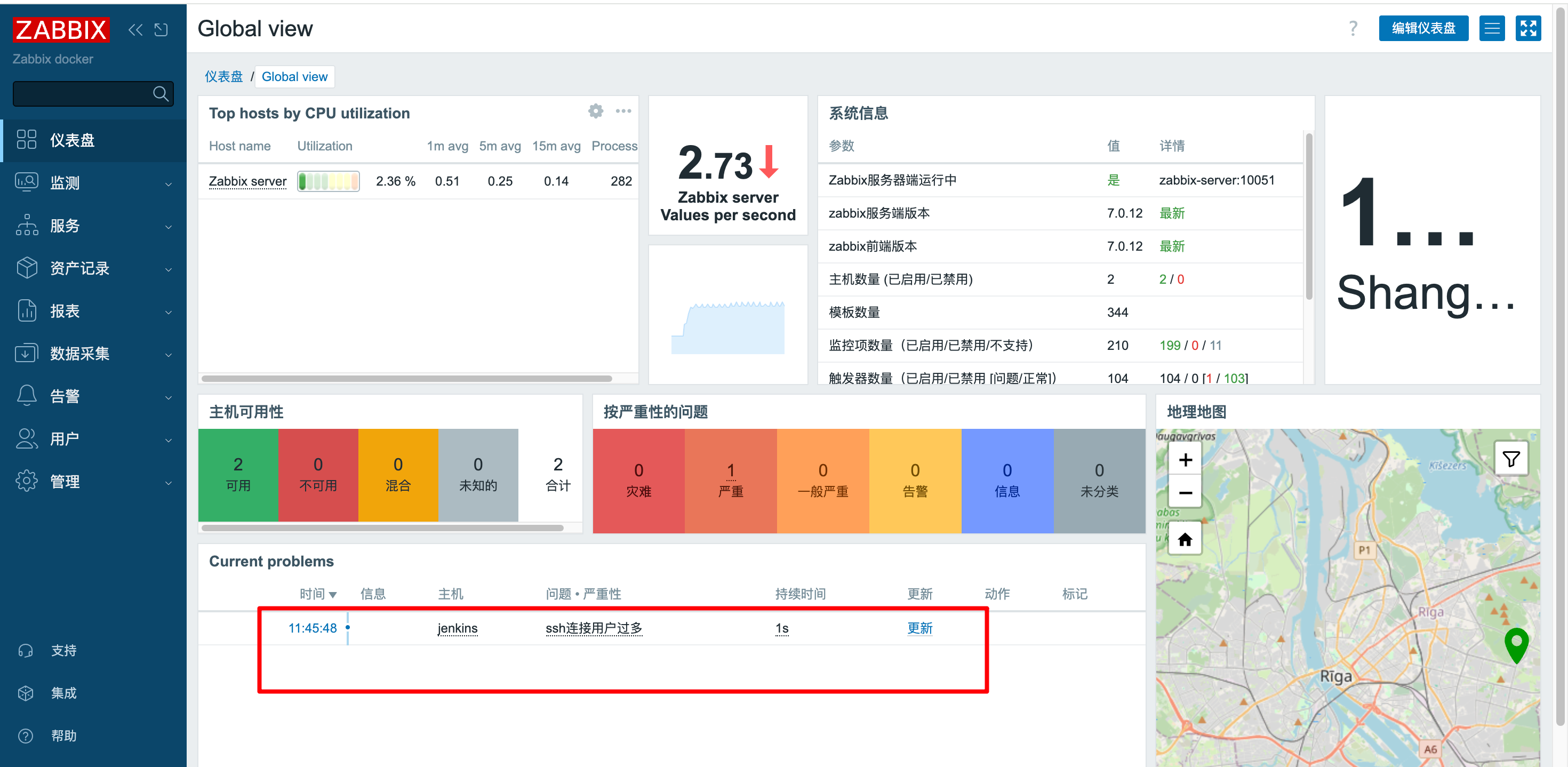Click the inventory cube icon

(x=27, y=268)
